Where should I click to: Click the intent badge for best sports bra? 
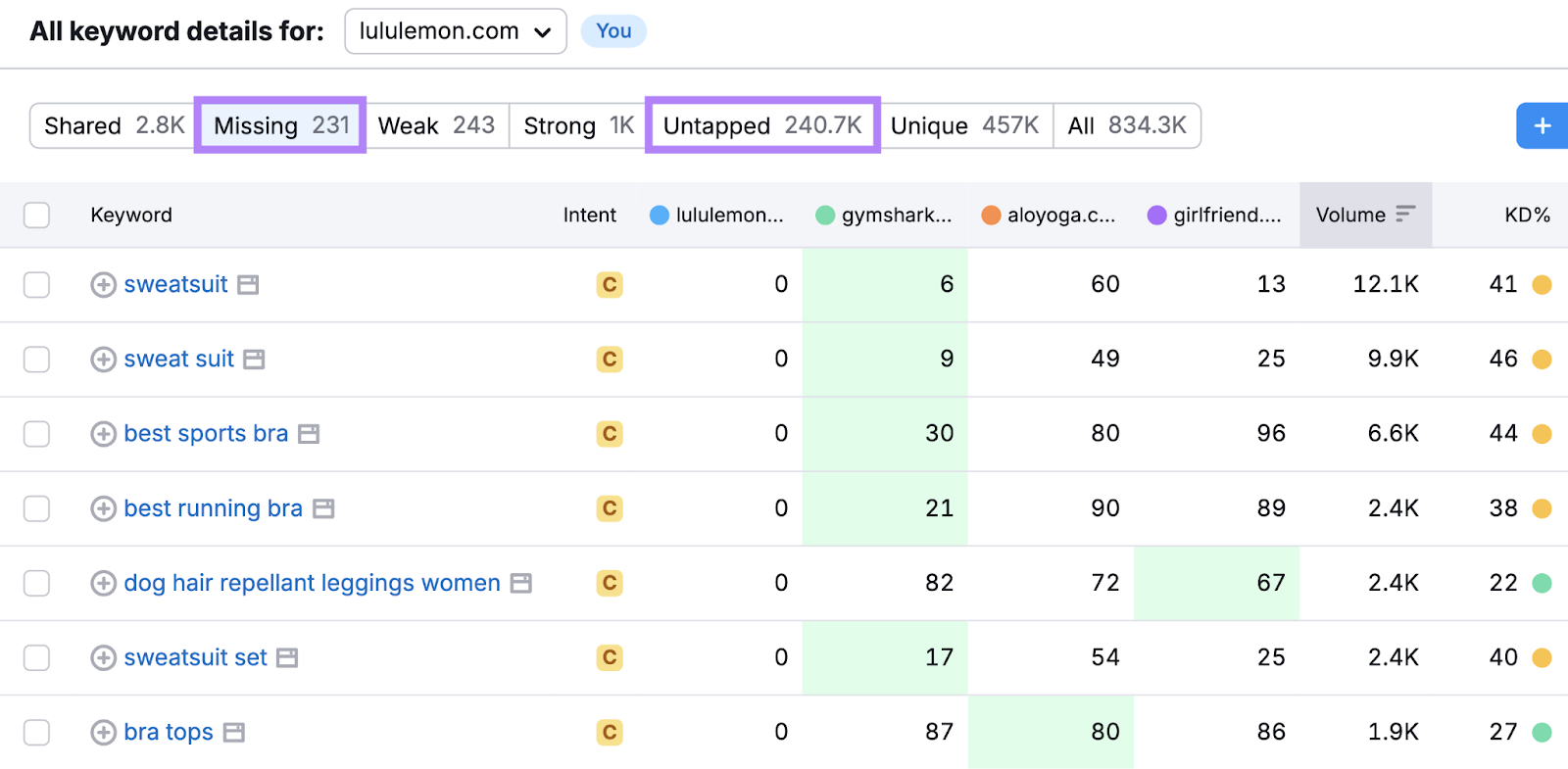[610, 434]
